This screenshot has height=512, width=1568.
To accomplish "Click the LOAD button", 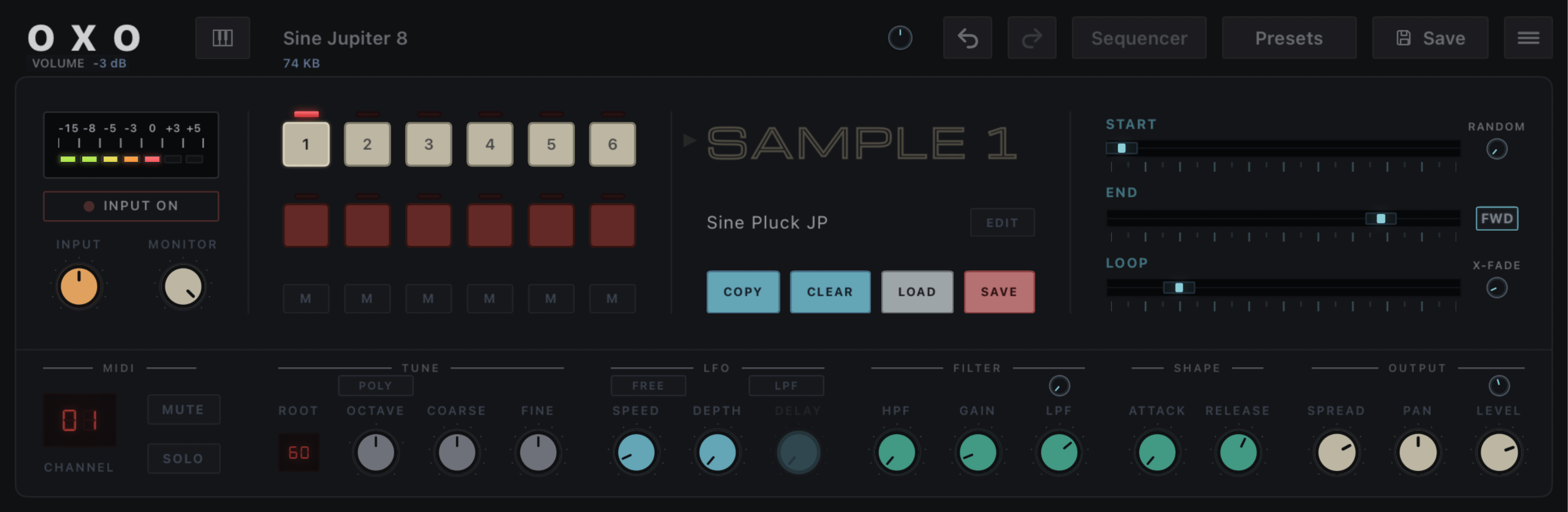I will pyautogui.click(x=917, y=292).
